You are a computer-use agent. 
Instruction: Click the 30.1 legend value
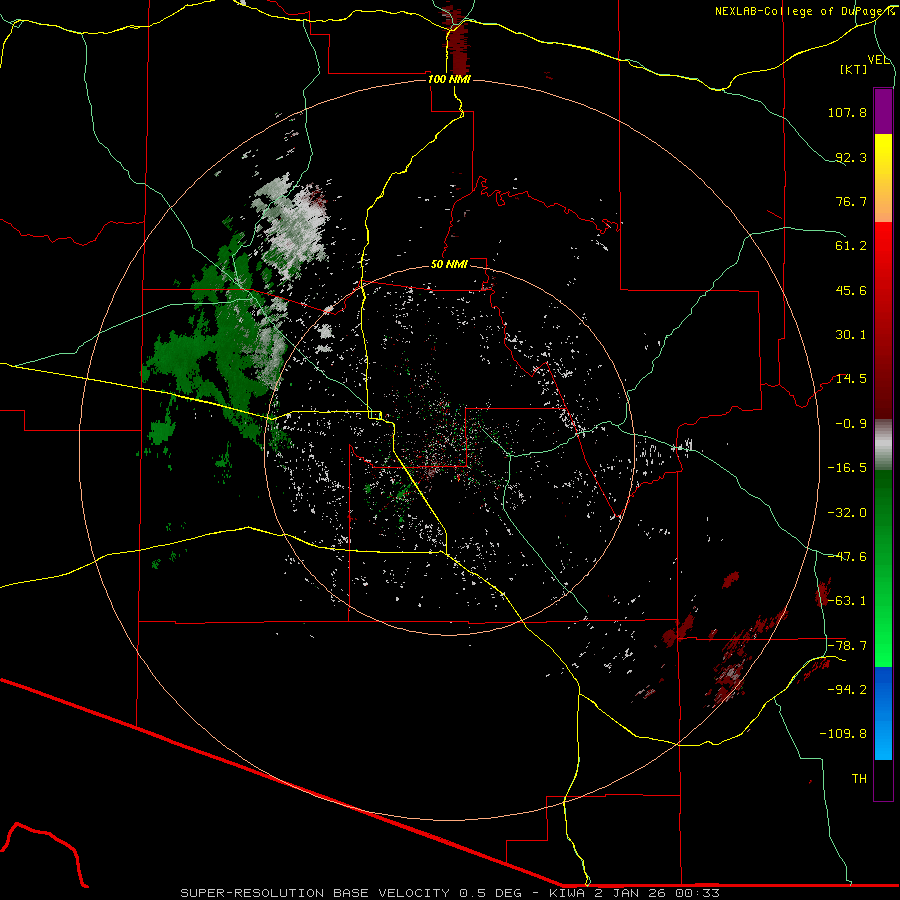851,335
